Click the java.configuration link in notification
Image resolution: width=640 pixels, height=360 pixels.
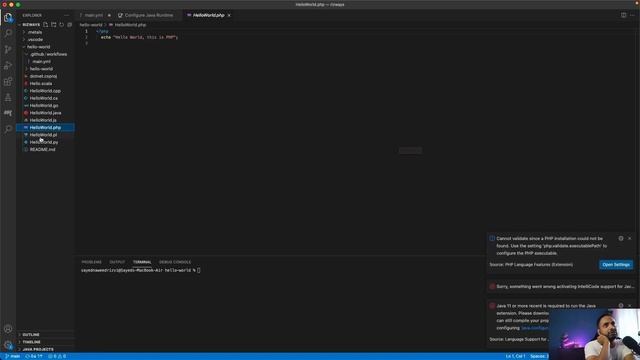coord(535,328)
